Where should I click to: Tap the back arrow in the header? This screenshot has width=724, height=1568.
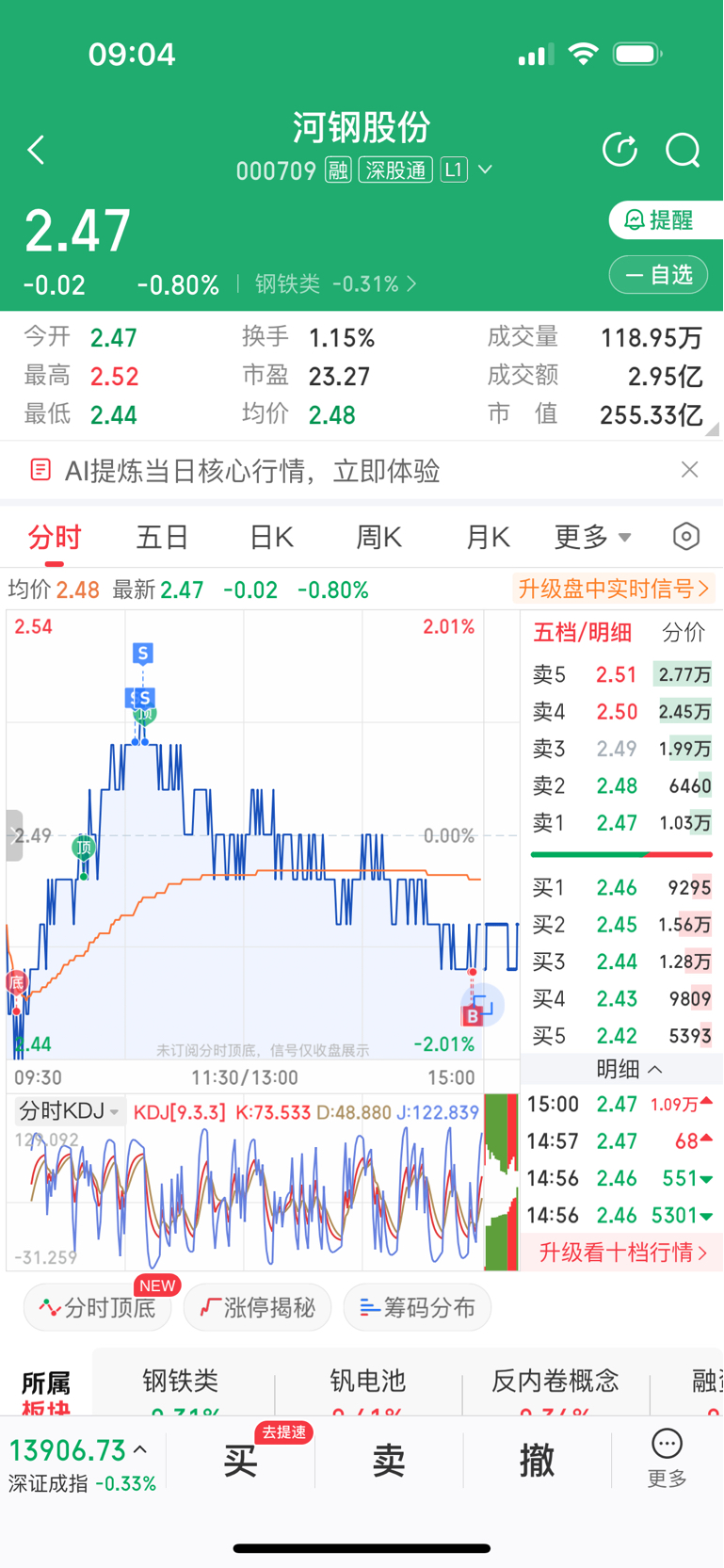coord(36,150)
